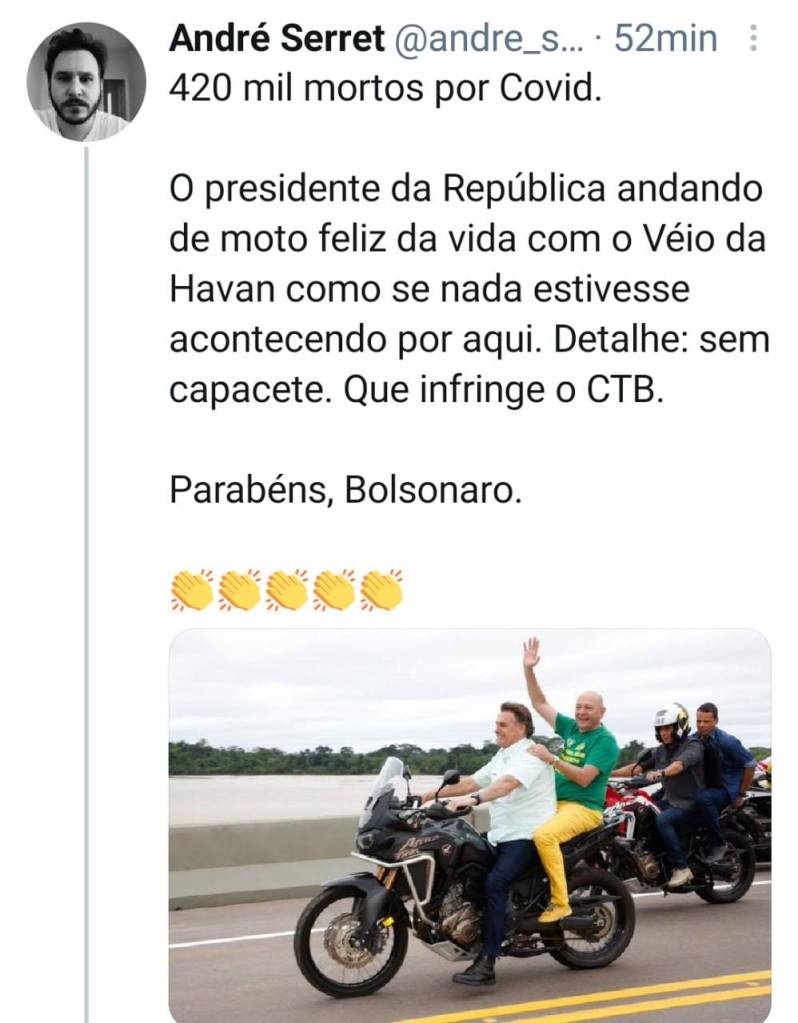This screenshot has height=1023, width=798.
Task: Click the "Parabéns, Bolsonaro." text line
Action: point(345,489)
